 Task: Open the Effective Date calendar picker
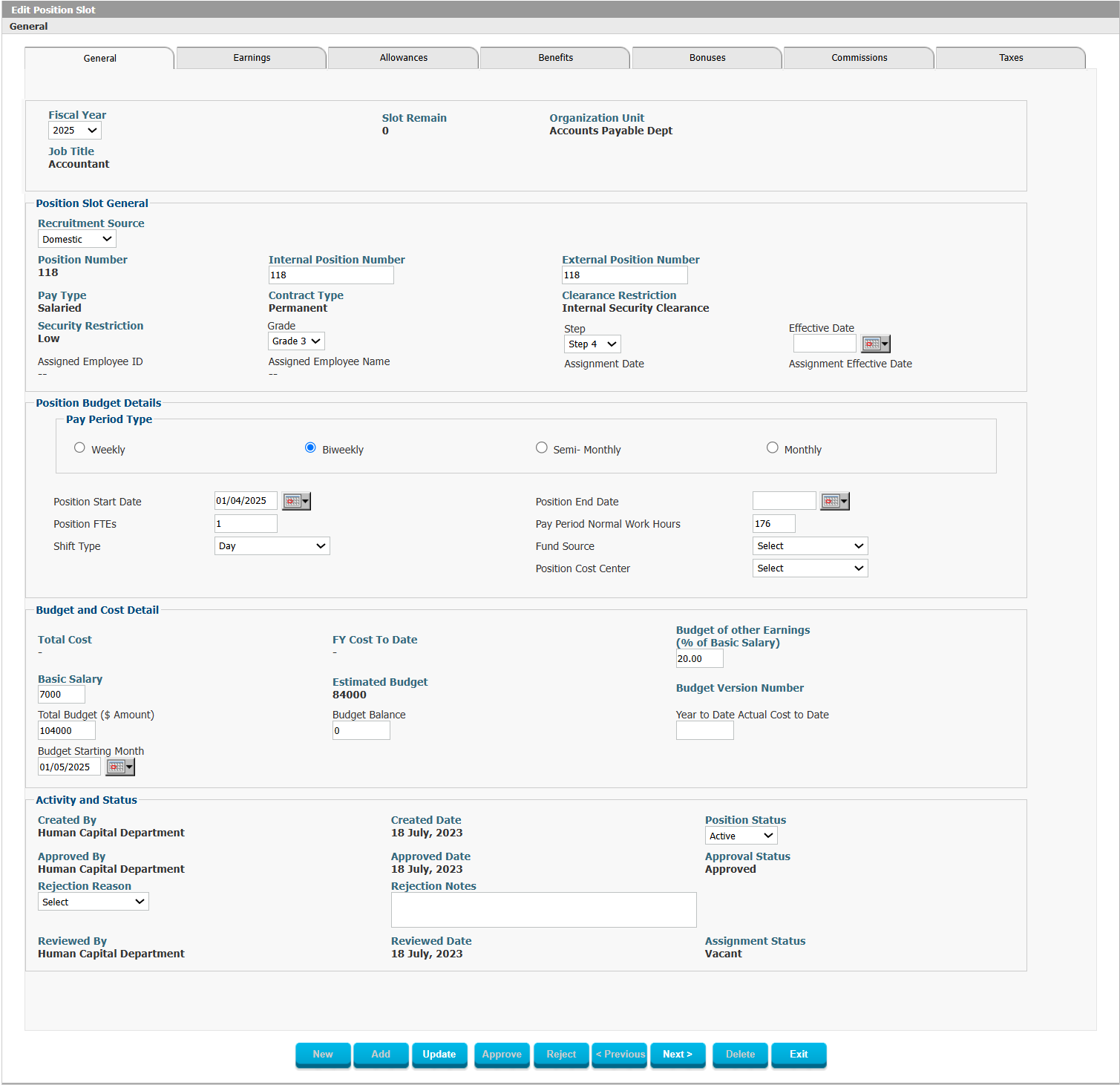[874, 343]
